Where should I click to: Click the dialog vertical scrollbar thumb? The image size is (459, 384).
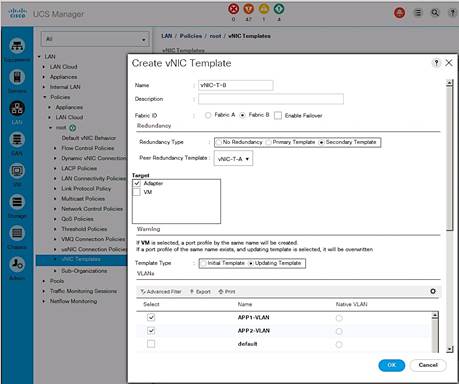pyautogui.click(x=450, y=158)
